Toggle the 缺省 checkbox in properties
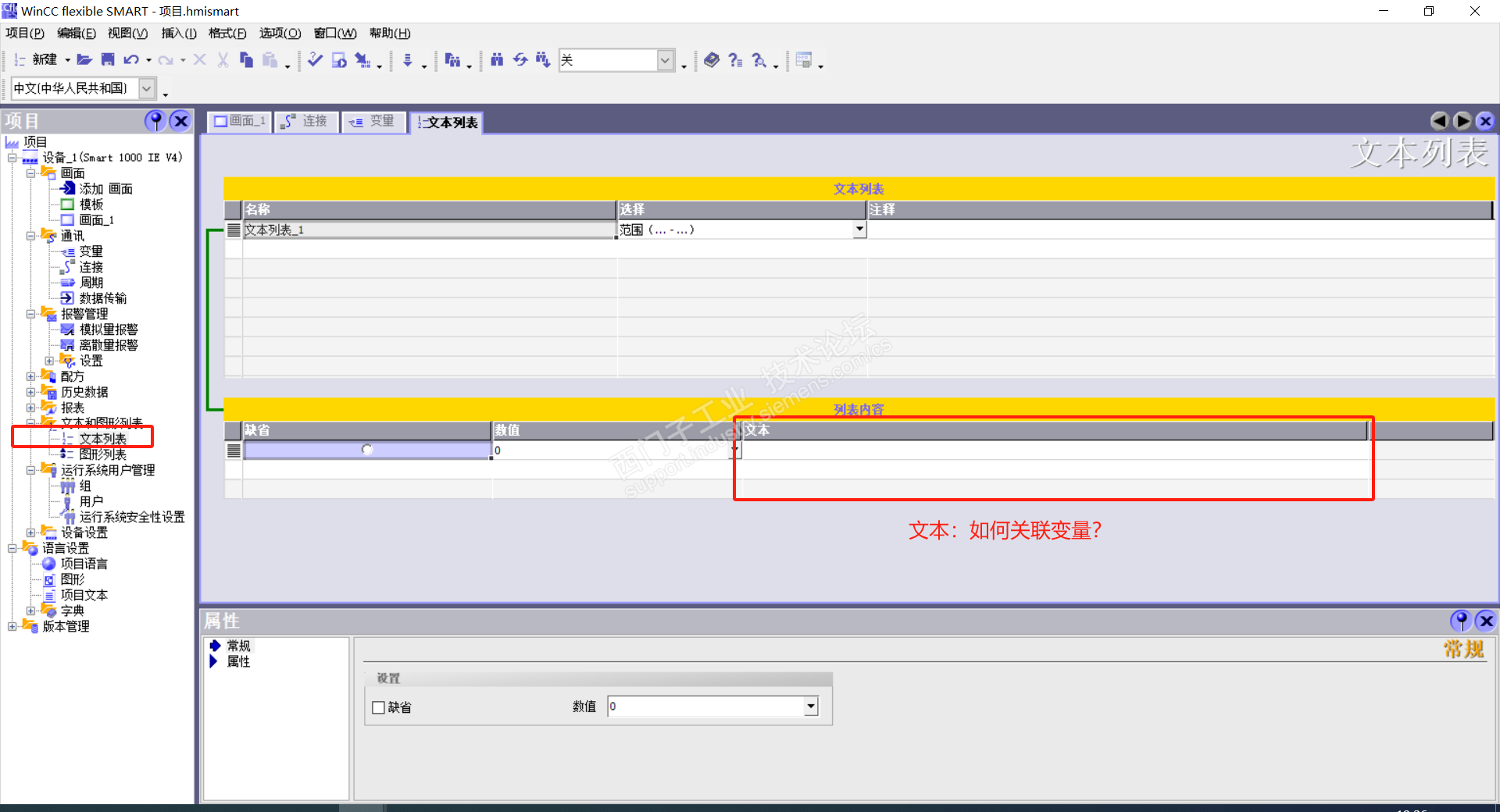This screenshot has height=812, width=1500. 379,707
